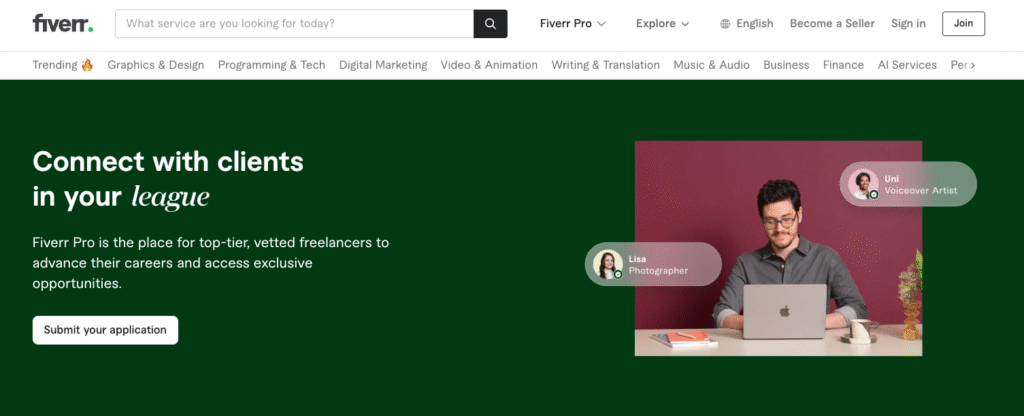Open the Writing & Translation category
The image size is (1024, 416).
(605, 65)
